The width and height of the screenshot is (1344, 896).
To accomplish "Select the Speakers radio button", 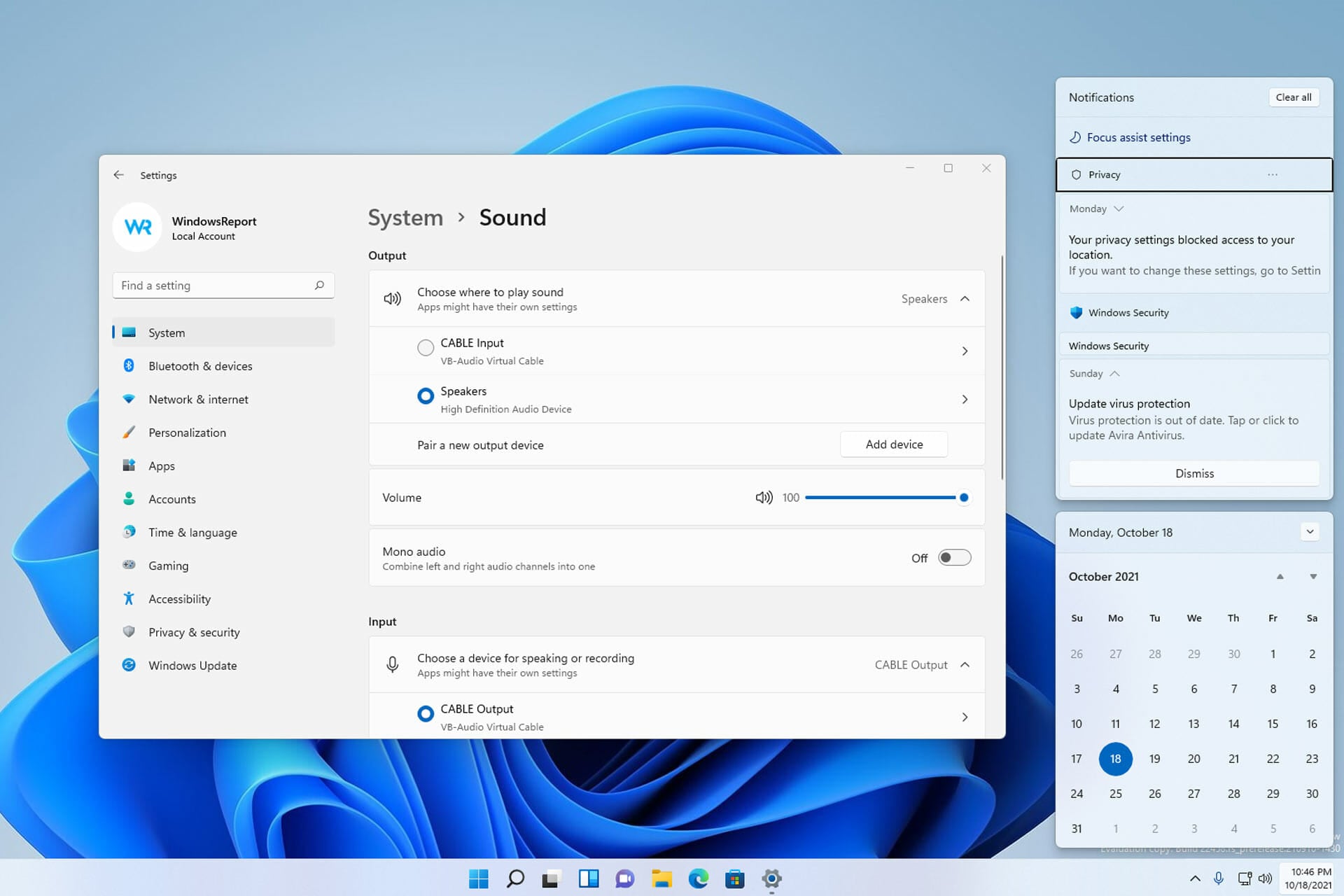I will [x=425, y=396].
